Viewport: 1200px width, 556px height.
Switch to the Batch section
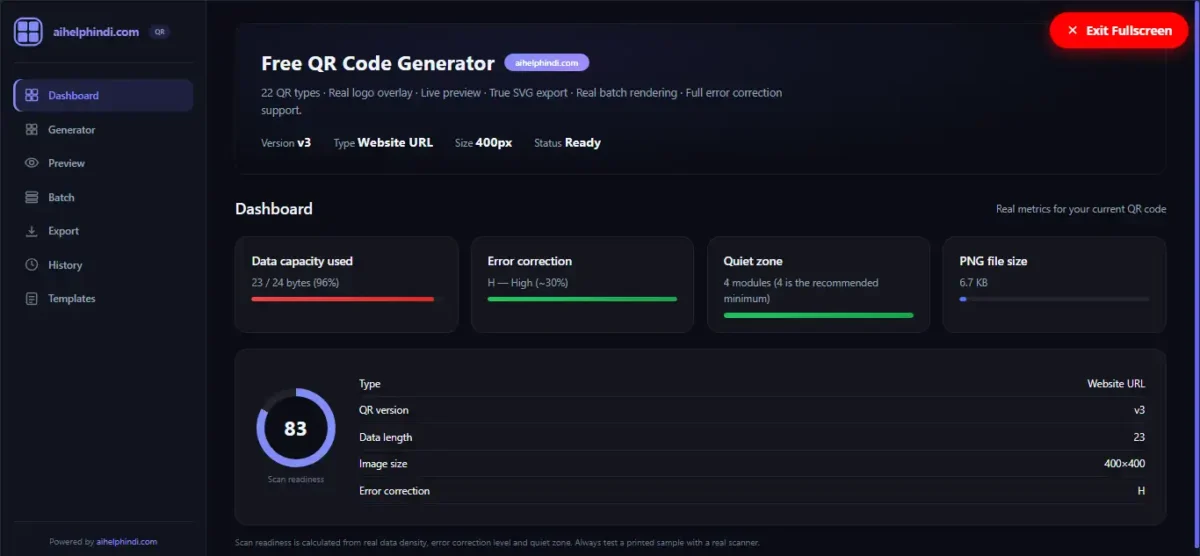pyautogui.click(x=103, y=197)
